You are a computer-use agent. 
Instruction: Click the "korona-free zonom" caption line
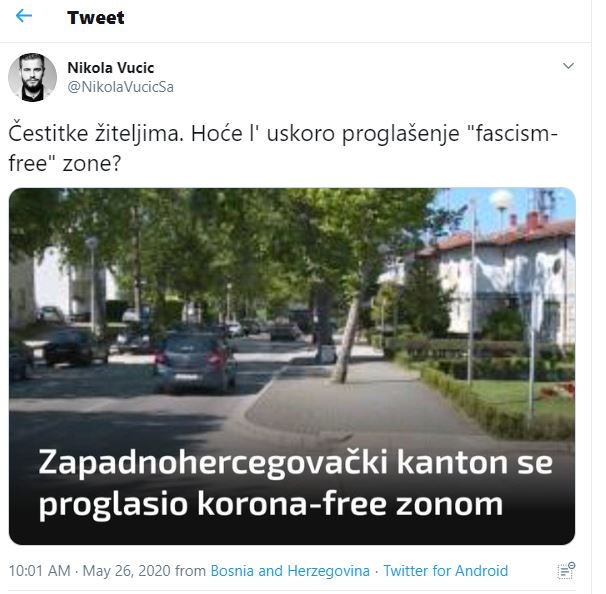tap(351, 504)
